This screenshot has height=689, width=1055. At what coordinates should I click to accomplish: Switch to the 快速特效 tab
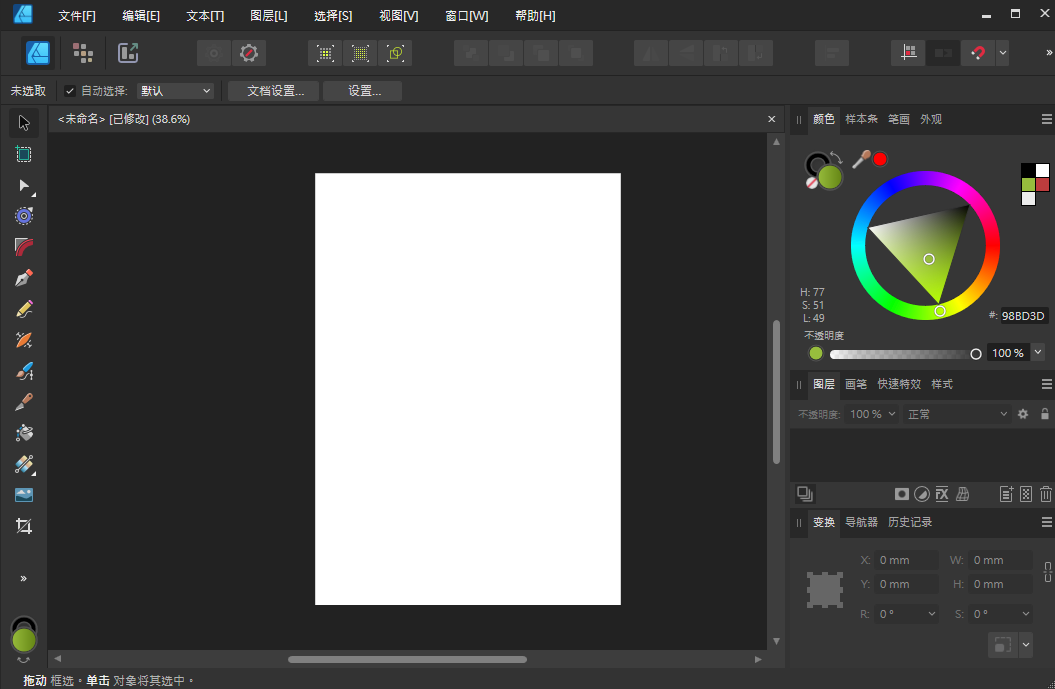tap(899, 384)
